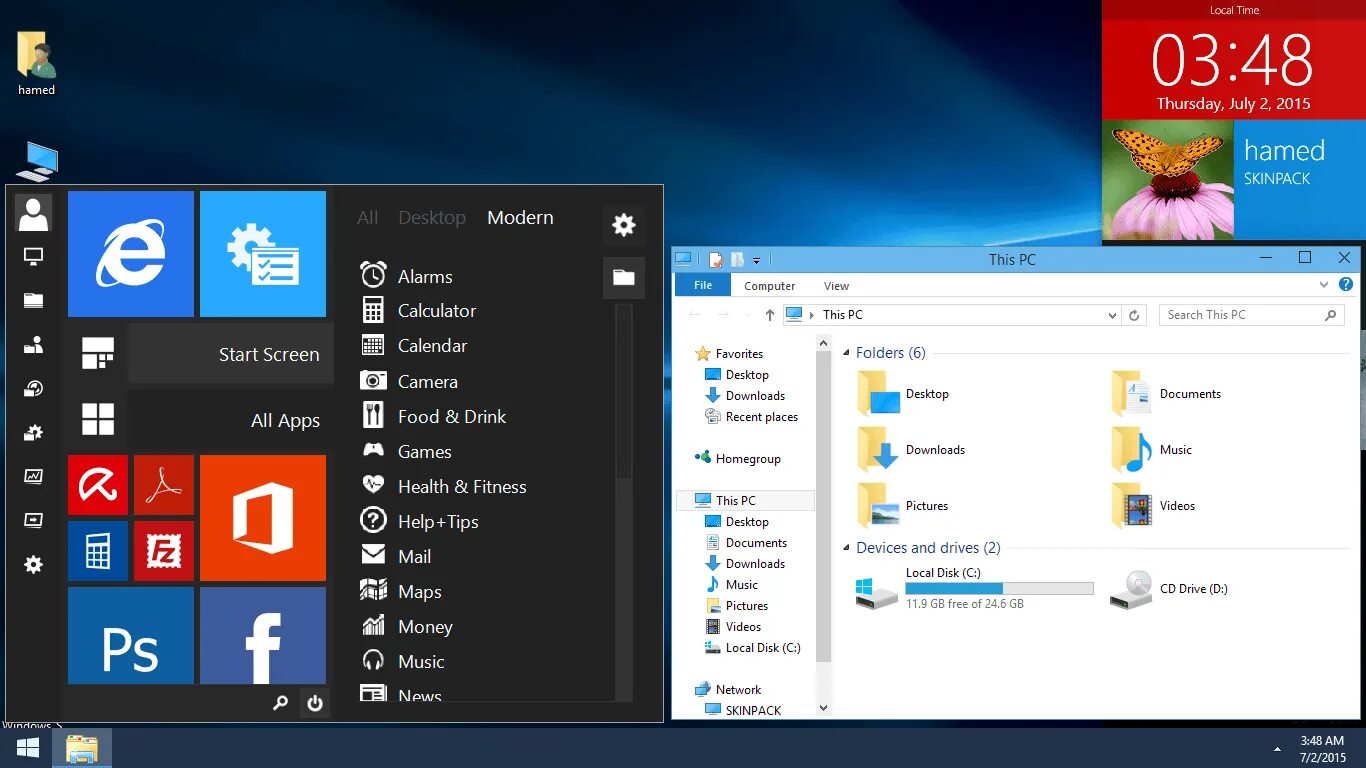Launch the Avira antivirus tile
The width and height of the screenshot is (1366, 768).
click(x=98, y=485)
